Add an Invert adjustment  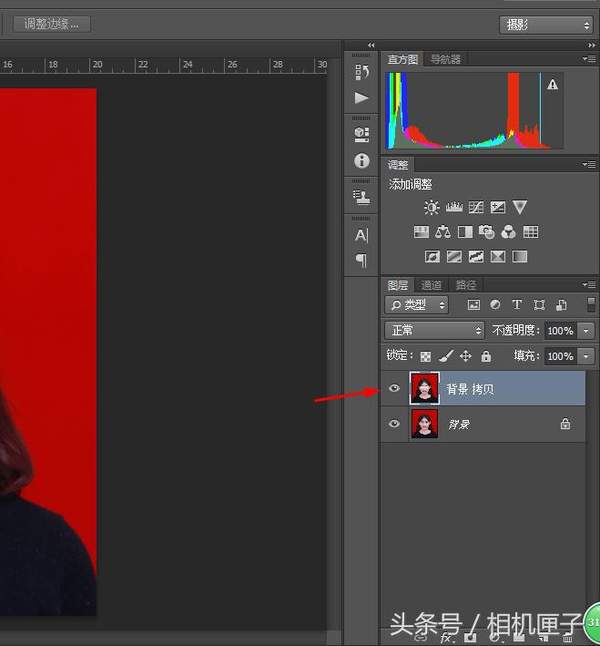[x=432, y=257]
